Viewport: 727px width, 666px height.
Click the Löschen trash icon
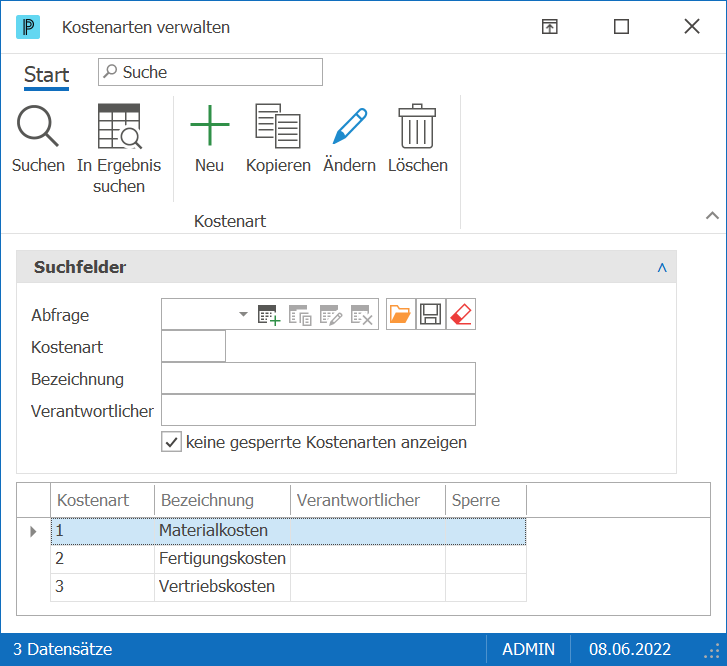(x=417, y=126)
